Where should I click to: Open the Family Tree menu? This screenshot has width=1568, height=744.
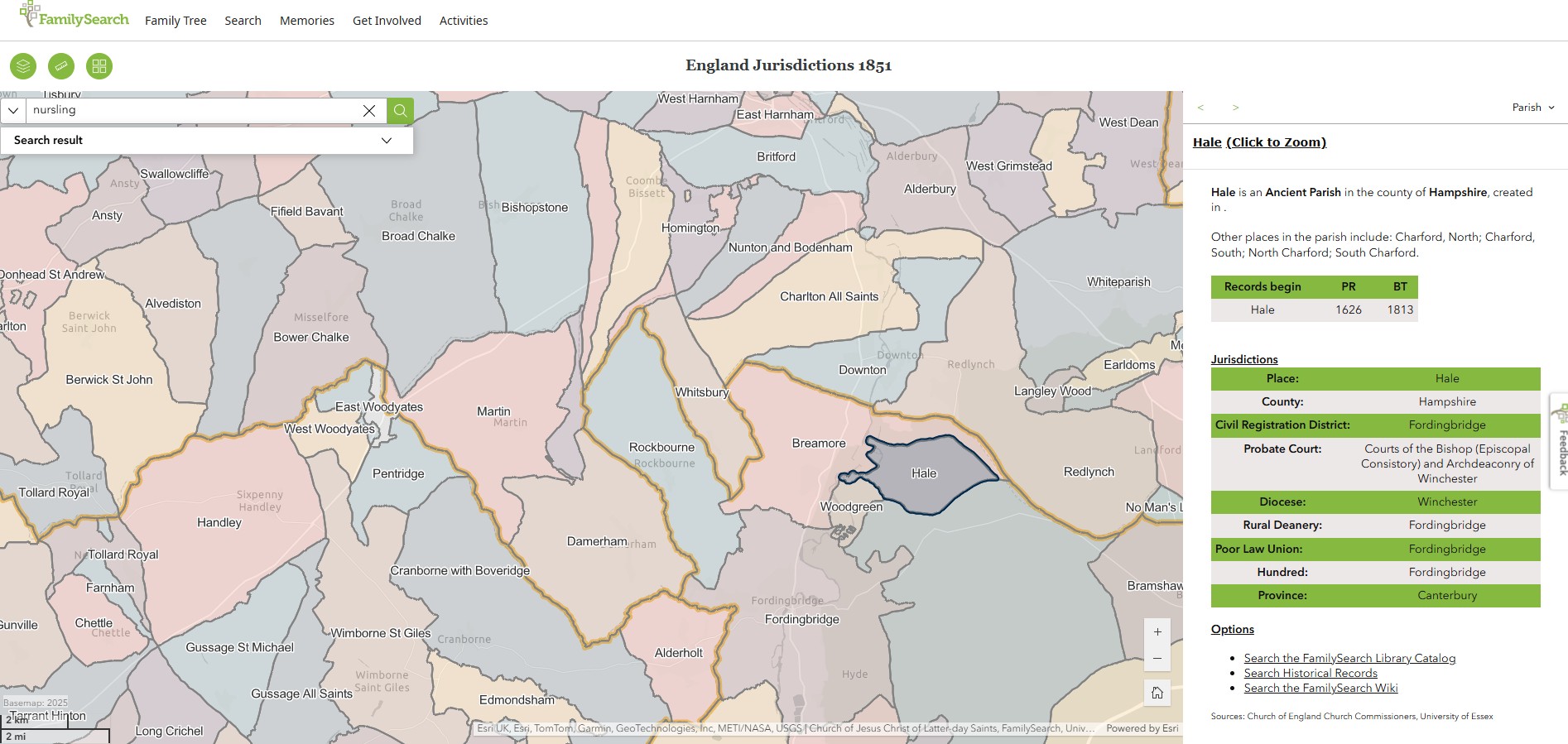(176, 21)
